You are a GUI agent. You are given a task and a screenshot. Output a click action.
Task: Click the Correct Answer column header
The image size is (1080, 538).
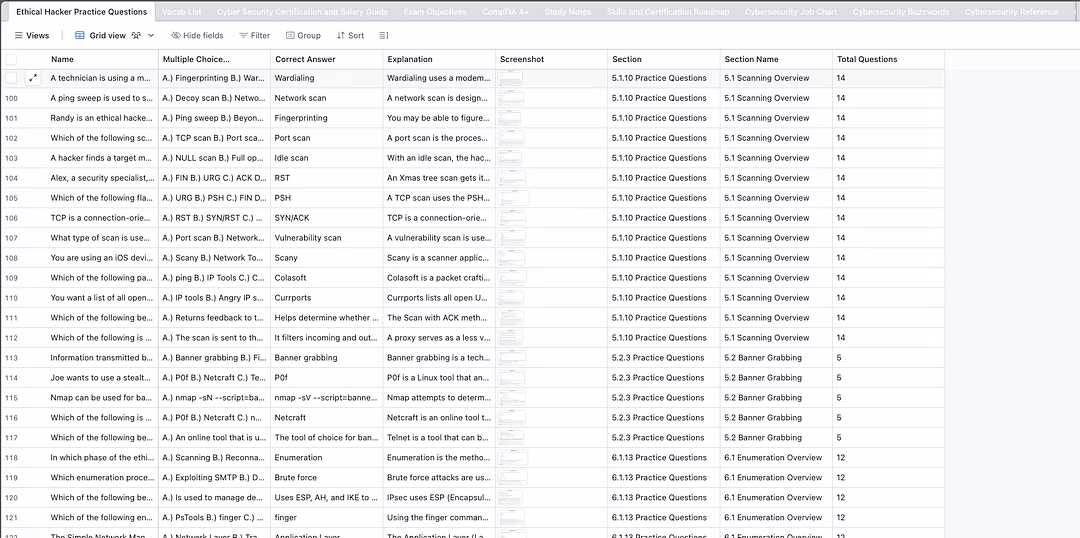point(305,60)
